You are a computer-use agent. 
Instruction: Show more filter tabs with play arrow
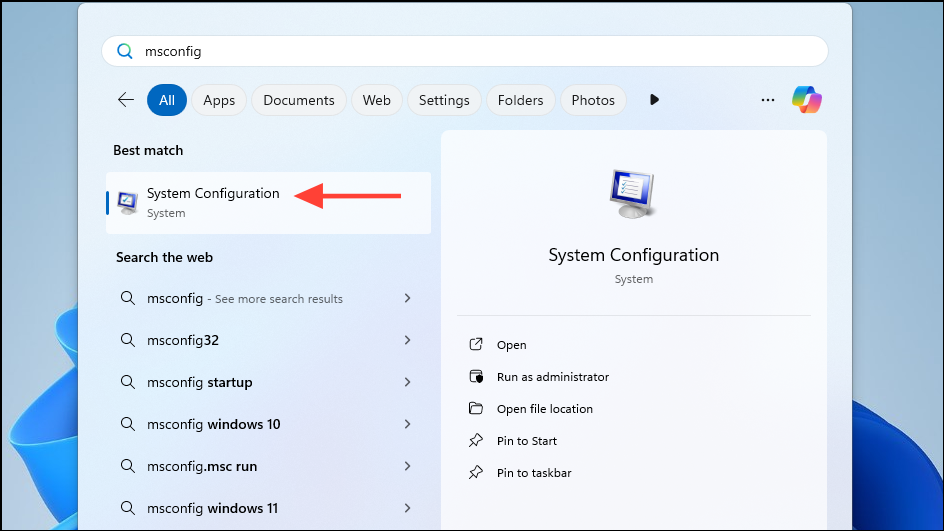(x=654, y=100)
